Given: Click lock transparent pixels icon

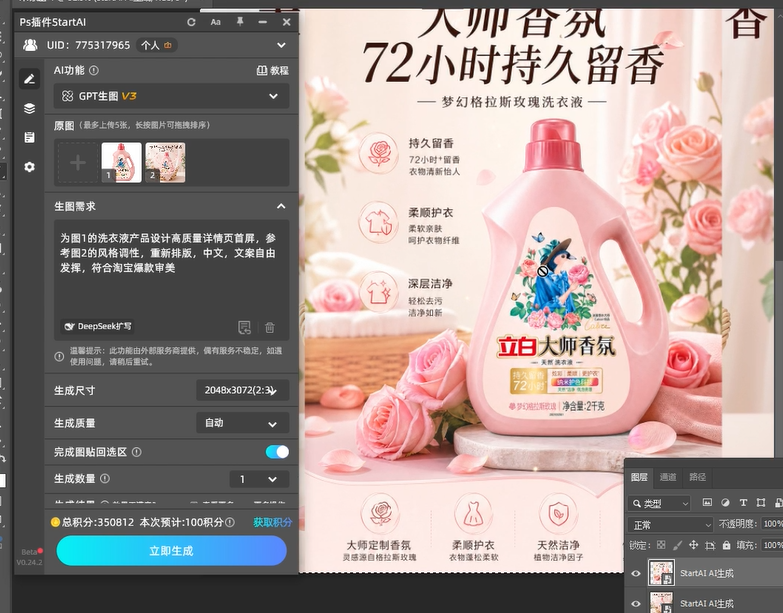Looking at the screenshot, I should [x=661, y=545].
